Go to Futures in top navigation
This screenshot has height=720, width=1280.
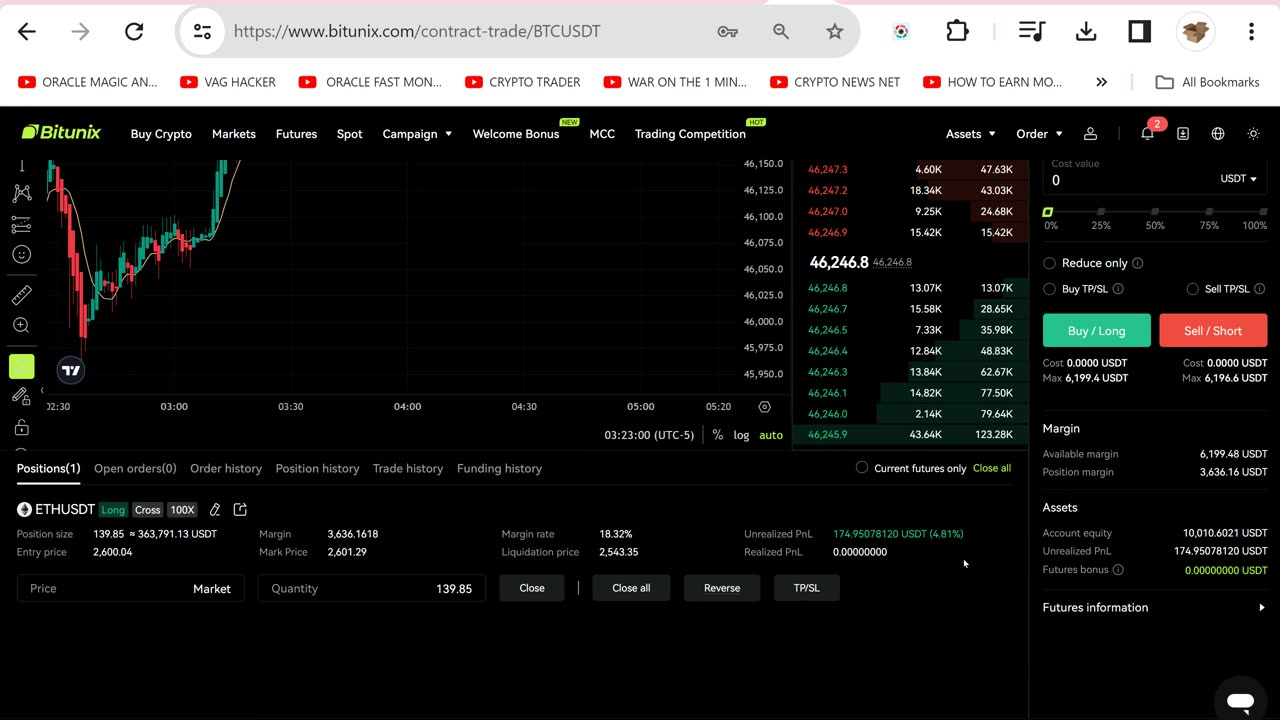(x=296, y=133)
